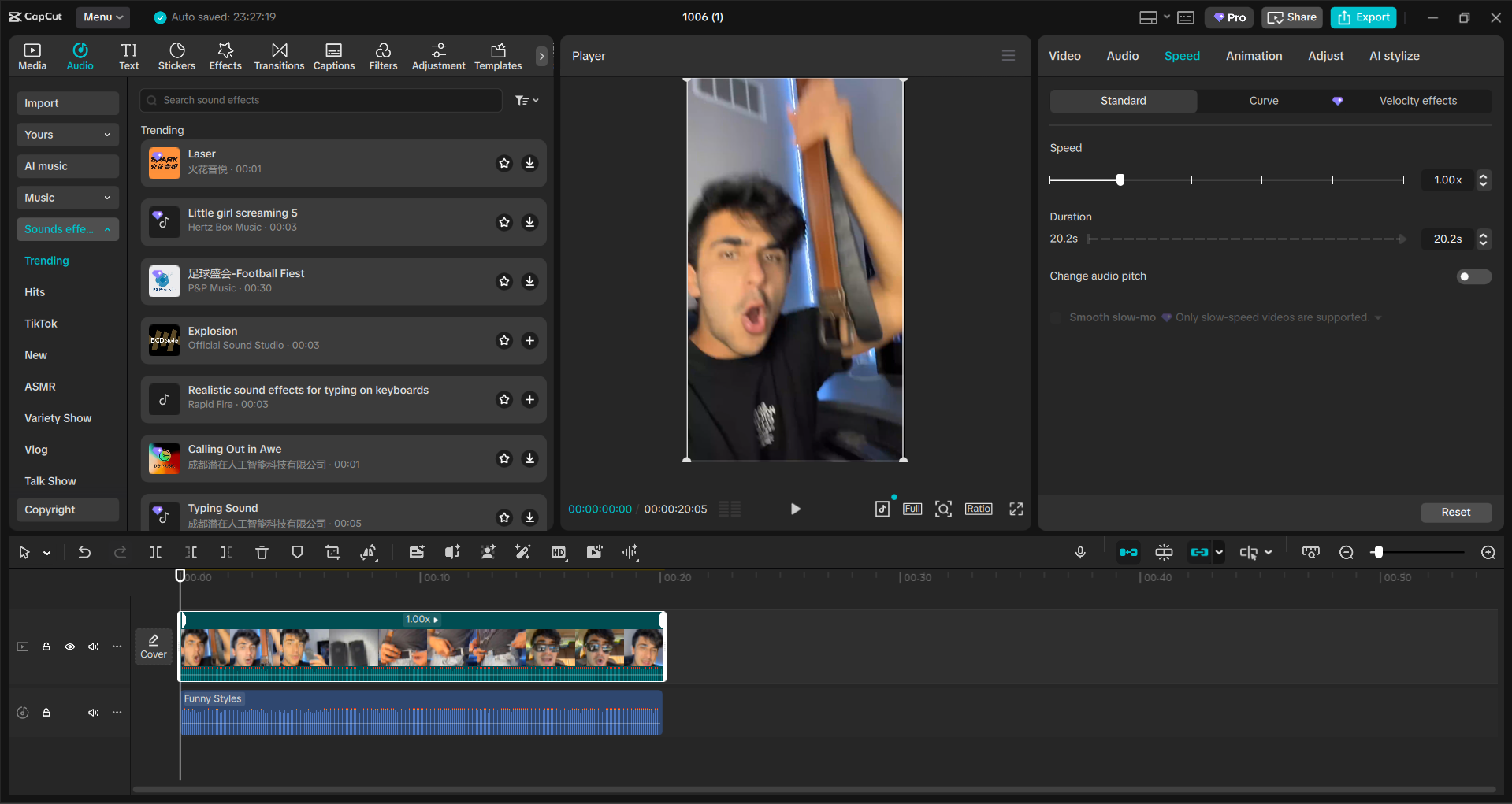Open the Crop tool in the timeline toolbar

332,552
